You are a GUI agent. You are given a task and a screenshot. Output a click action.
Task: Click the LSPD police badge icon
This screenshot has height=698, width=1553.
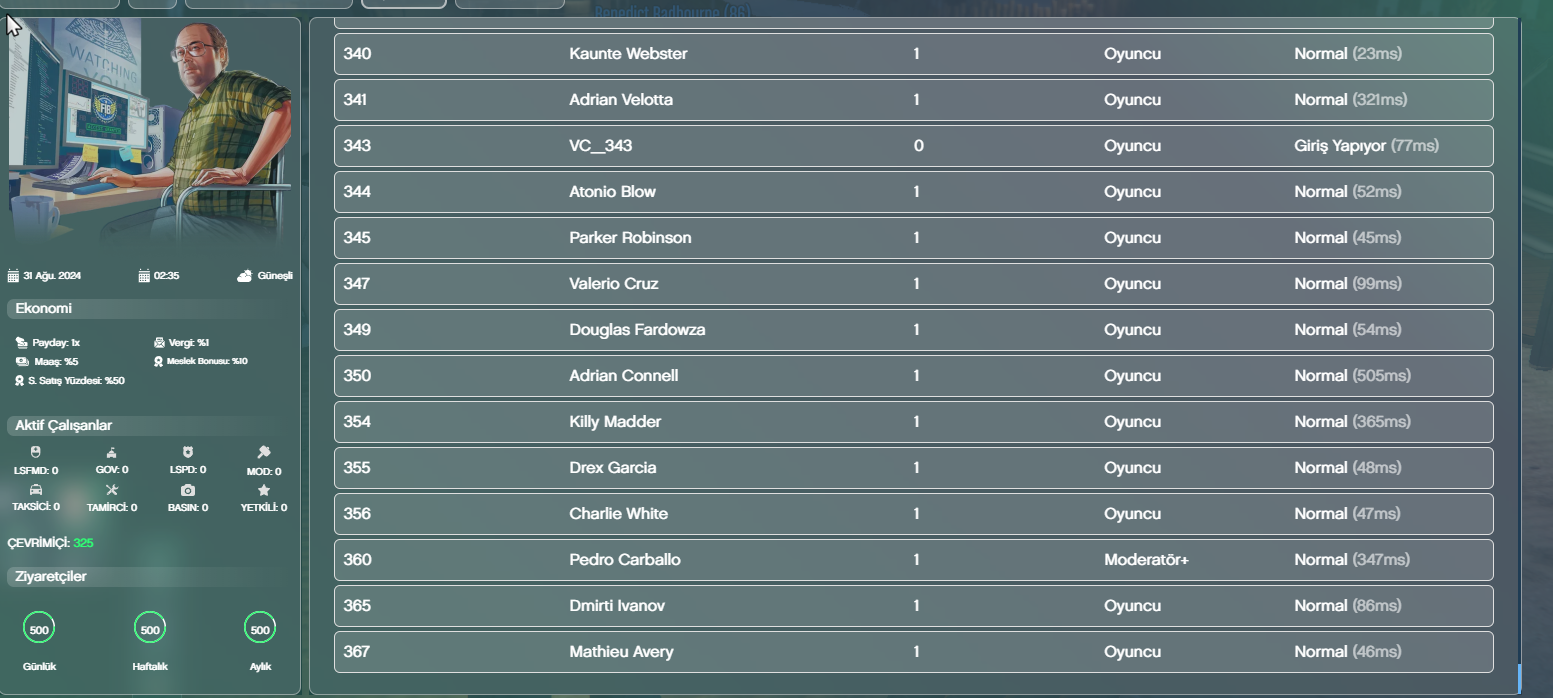pyautogui.click(x=188, y=452)
